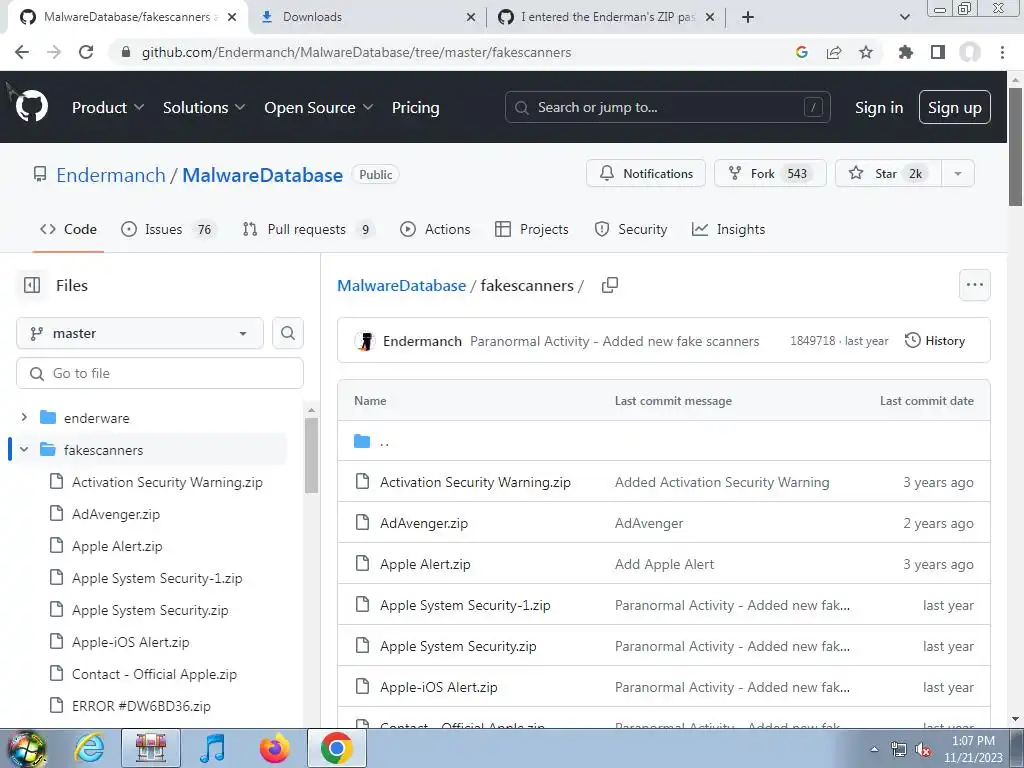Open Internet Explorer from the taskbar
This screenshot has width=1024, height=768.
[x=89, y=748]
